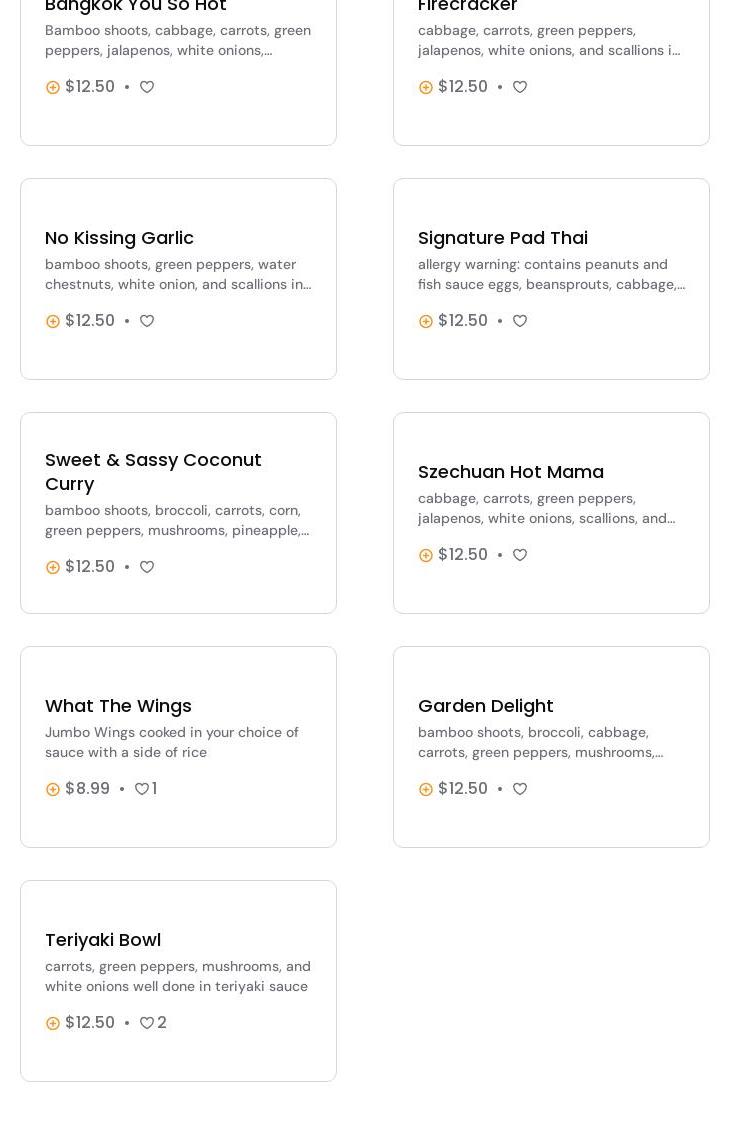Open the Sweet & Sassy Coconut Curry title
This screenshot has height=1136, width=750.
pyautogui.click(x=153, y=471)
